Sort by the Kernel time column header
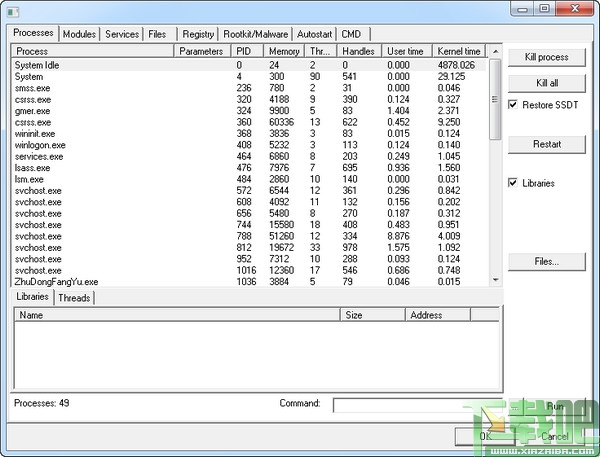600x457 pixels. click(x=458, y=51)
